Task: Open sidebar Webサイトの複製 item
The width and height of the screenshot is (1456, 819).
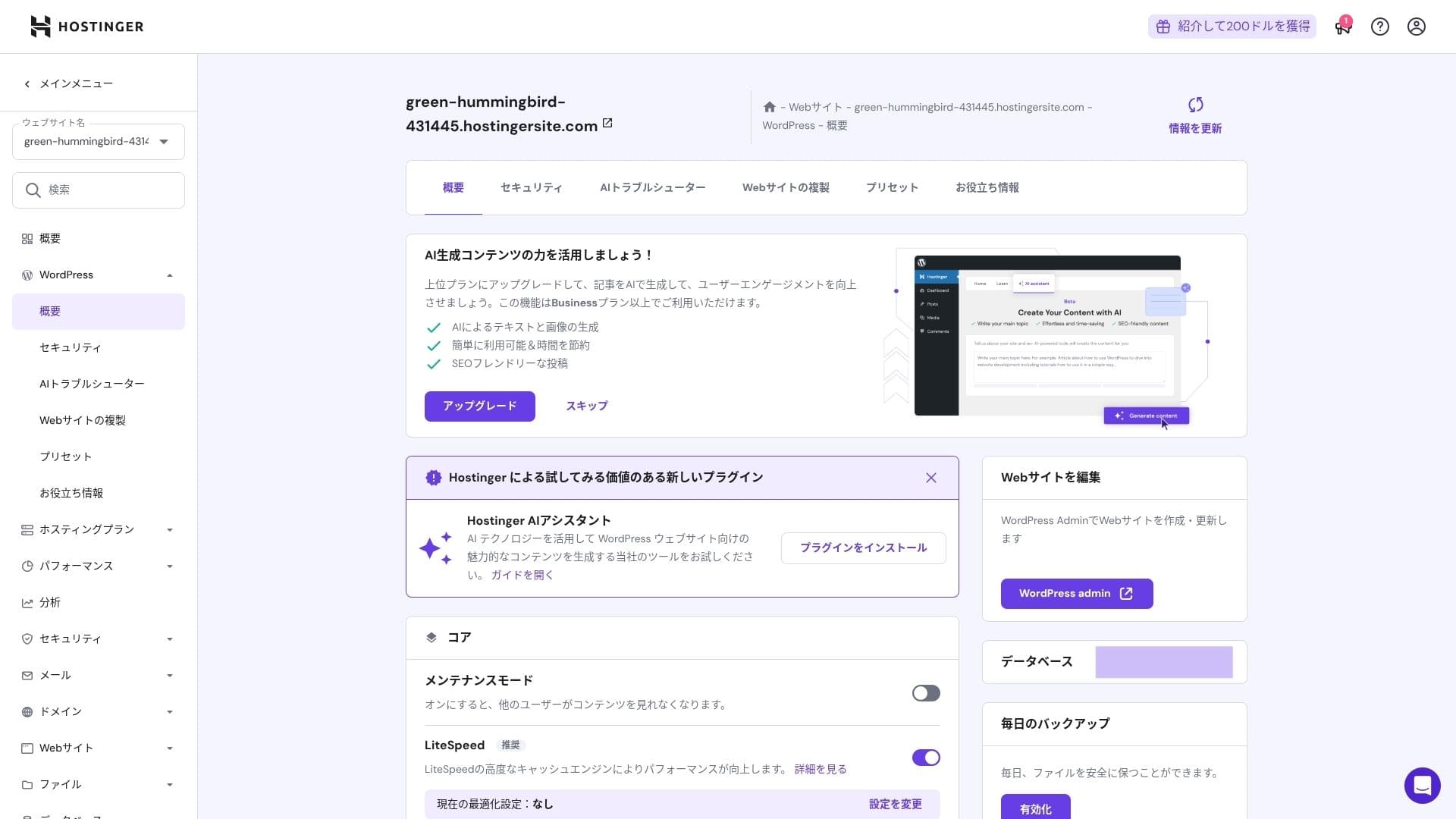Action: (x=99, y=421)
